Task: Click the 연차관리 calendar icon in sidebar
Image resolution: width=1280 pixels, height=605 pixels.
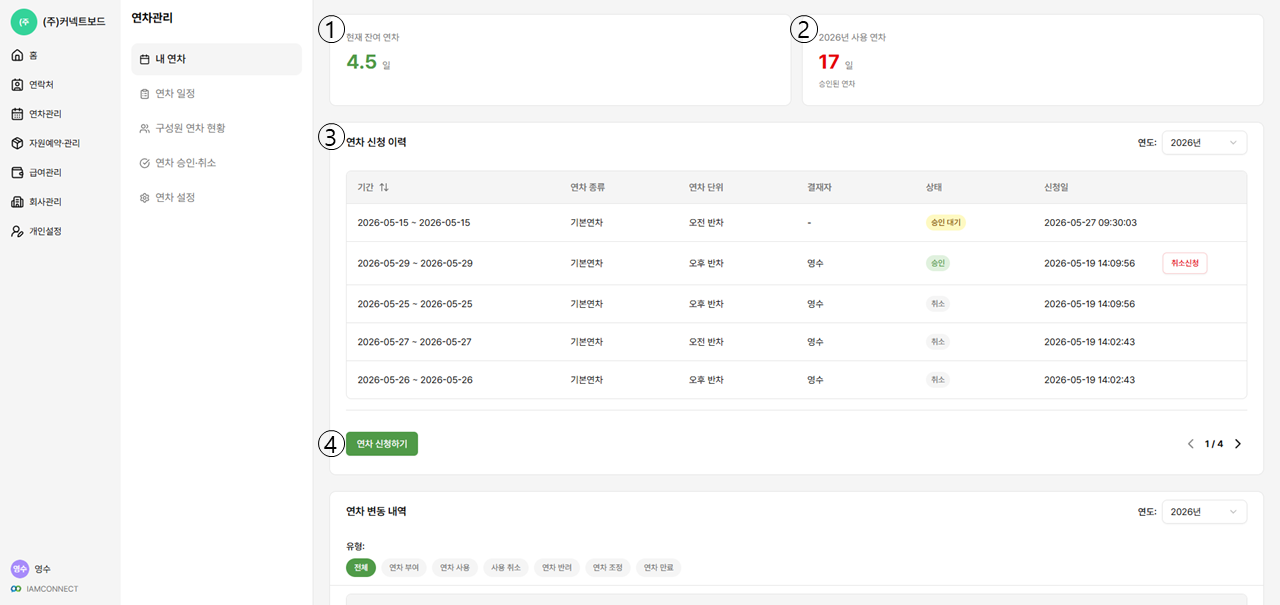Action: coord(17,114)
